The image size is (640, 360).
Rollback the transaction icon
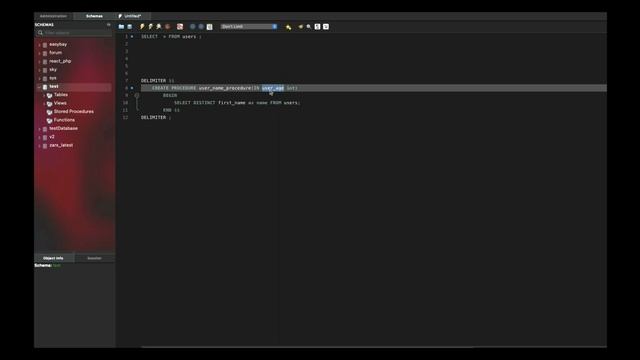(201, 27)
